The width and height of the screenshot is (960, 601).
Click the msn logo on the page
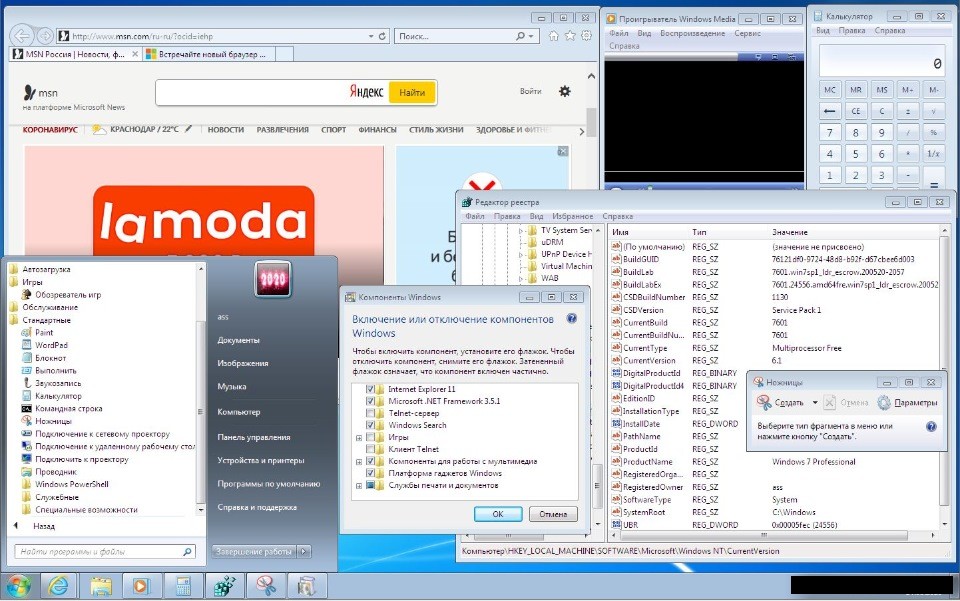tap(40, 92)
